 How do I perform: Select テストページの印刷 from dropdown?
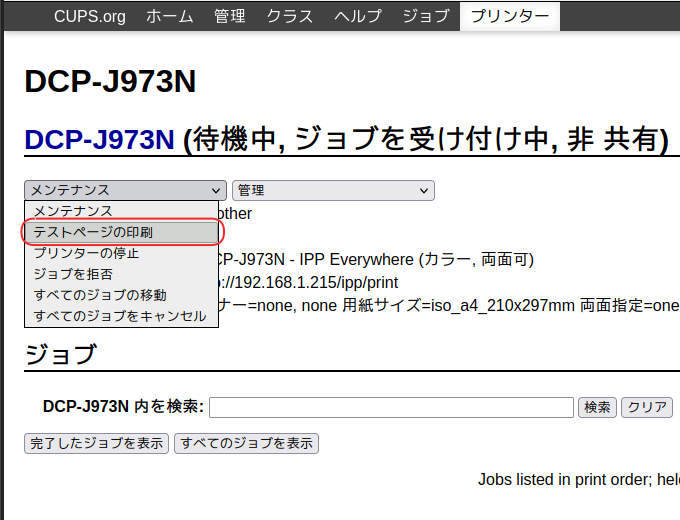point(93,232)
